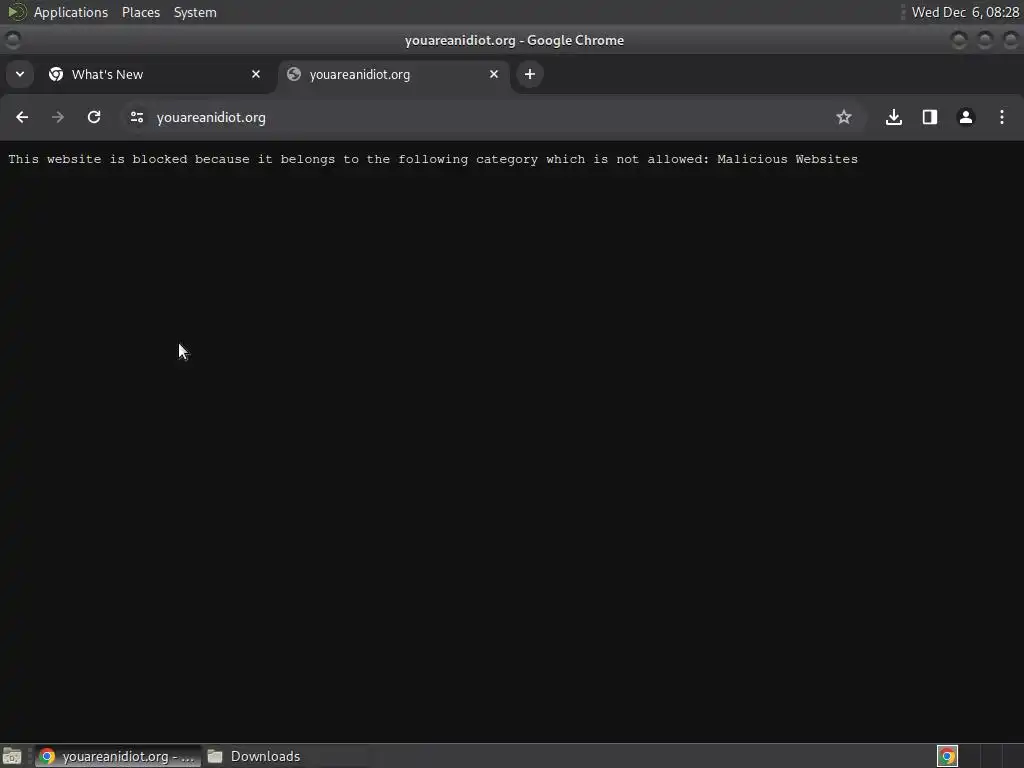Viewport: 1024px width, 768px height.
Task: Open the System menu
Action: (x=195, y=12)
